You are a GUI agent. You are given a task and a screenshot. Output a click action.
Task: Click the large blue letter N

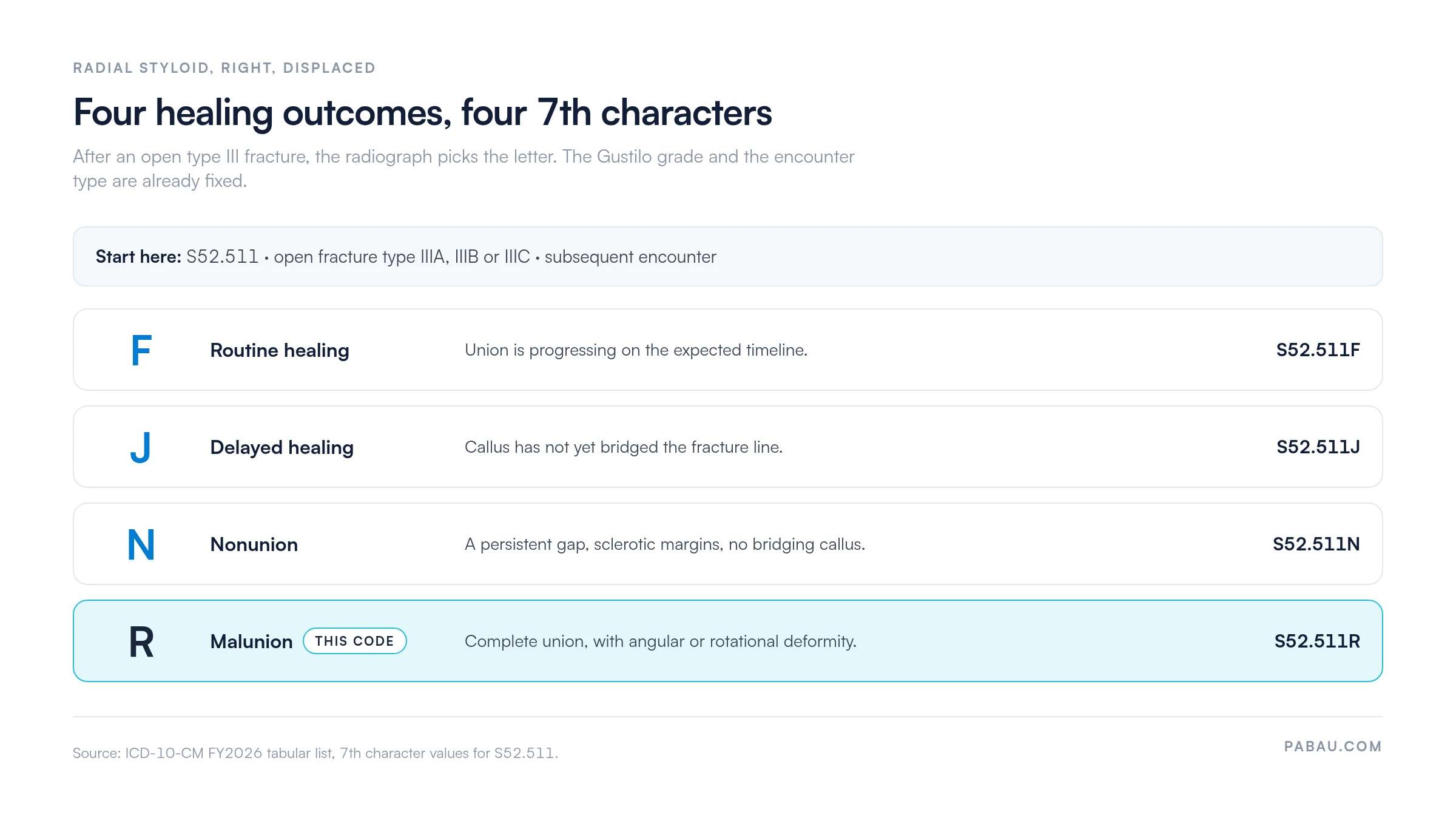tap(141, 544)
